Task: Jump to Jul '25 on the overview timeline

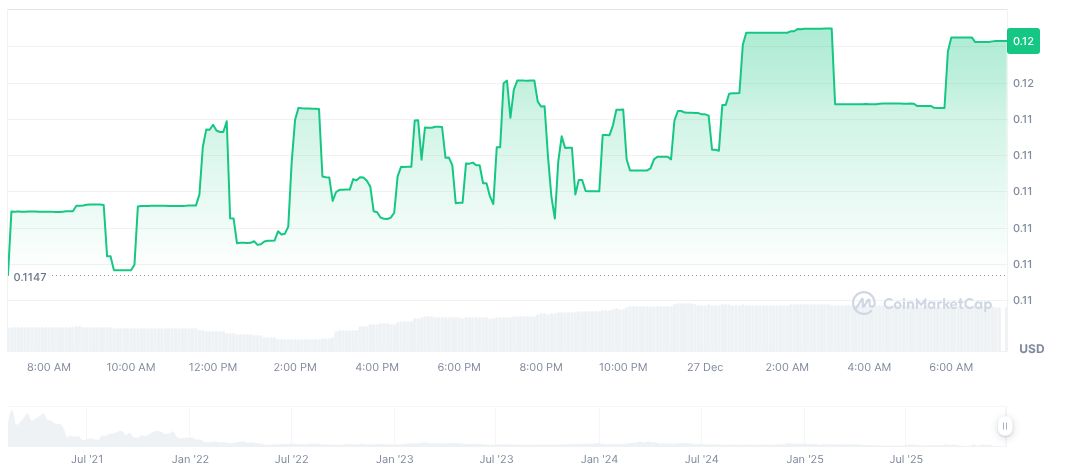Action: click(906, 459)
